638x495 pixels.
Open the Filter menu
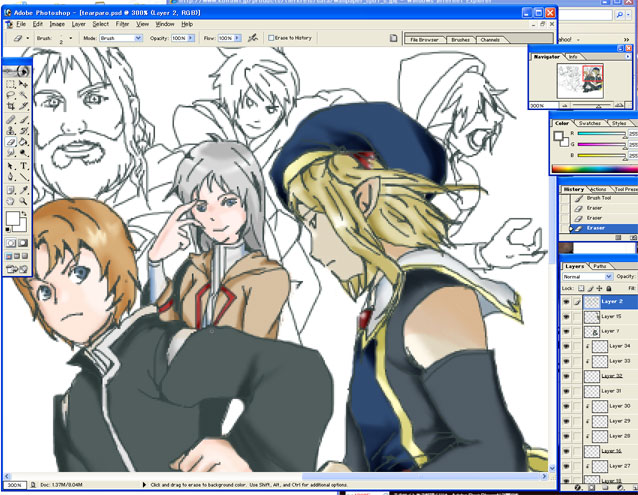[x=122, y=24]
